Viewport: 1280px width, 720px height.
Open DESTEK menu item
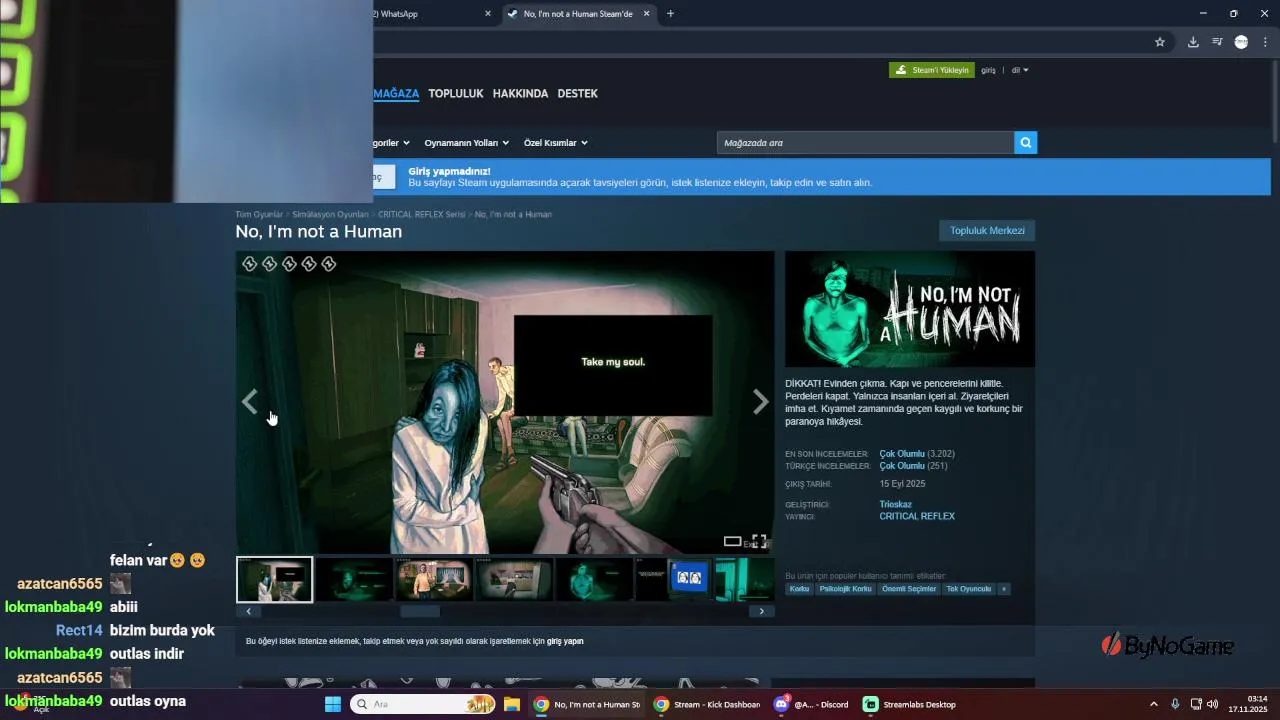pyautogui.click(x=577, y=93)
